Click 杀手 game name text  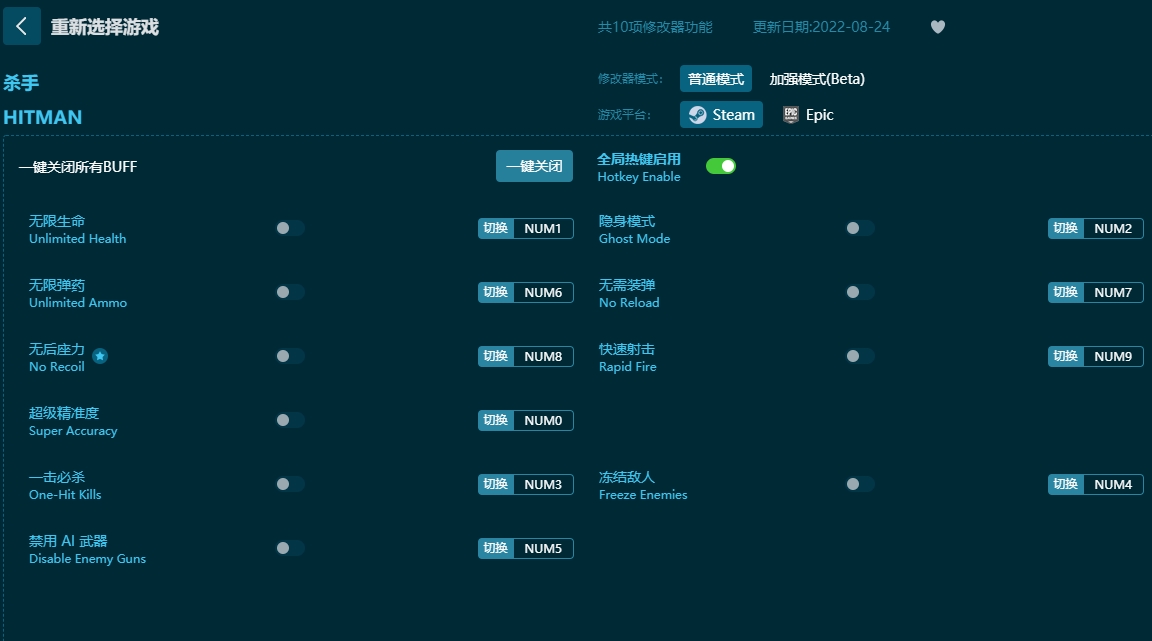pos(21,82)
